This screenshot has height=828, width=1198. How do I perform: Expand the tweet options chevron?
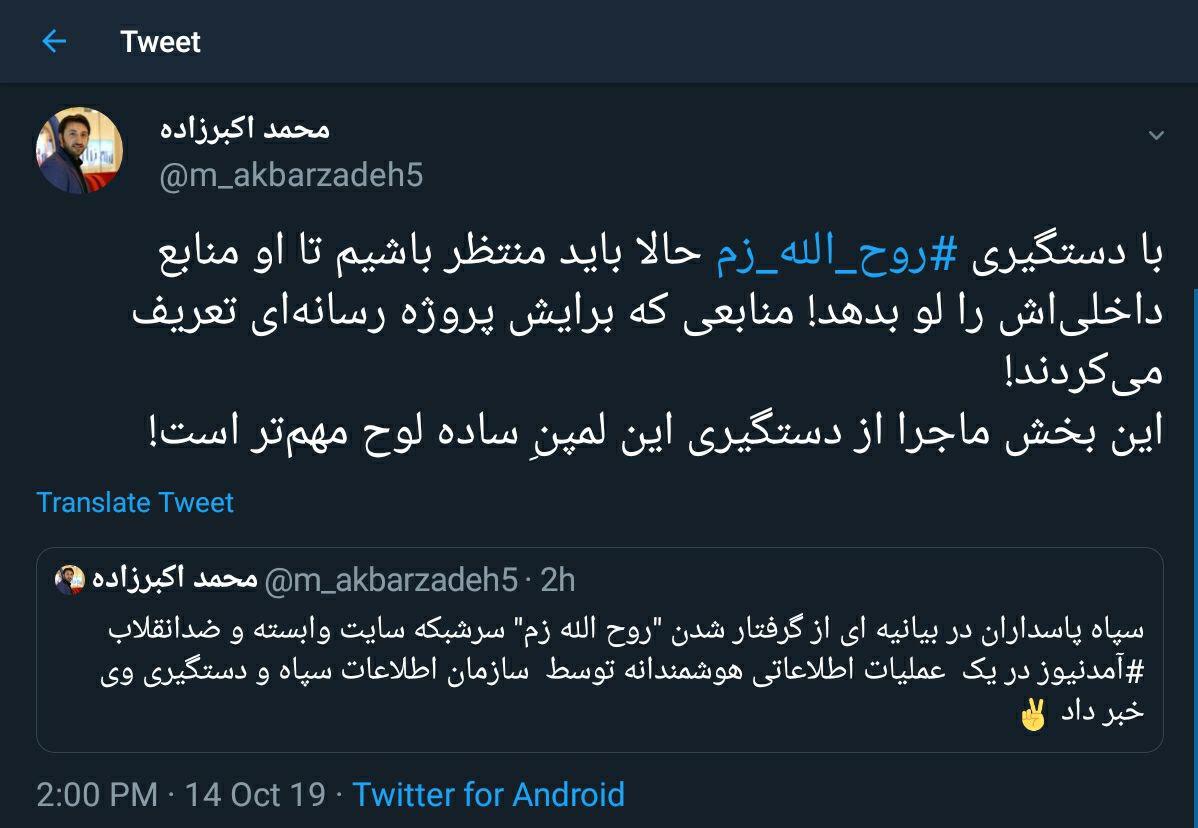click(1155, 135)
